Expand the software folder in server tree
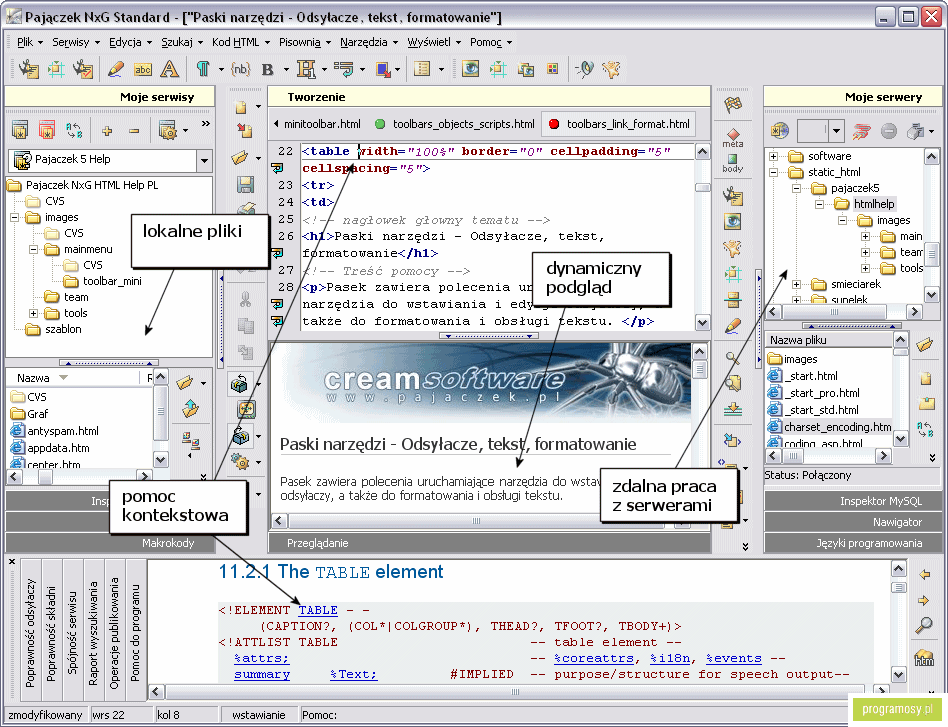Viewport: 948px width, 727px height. point(773,156)
